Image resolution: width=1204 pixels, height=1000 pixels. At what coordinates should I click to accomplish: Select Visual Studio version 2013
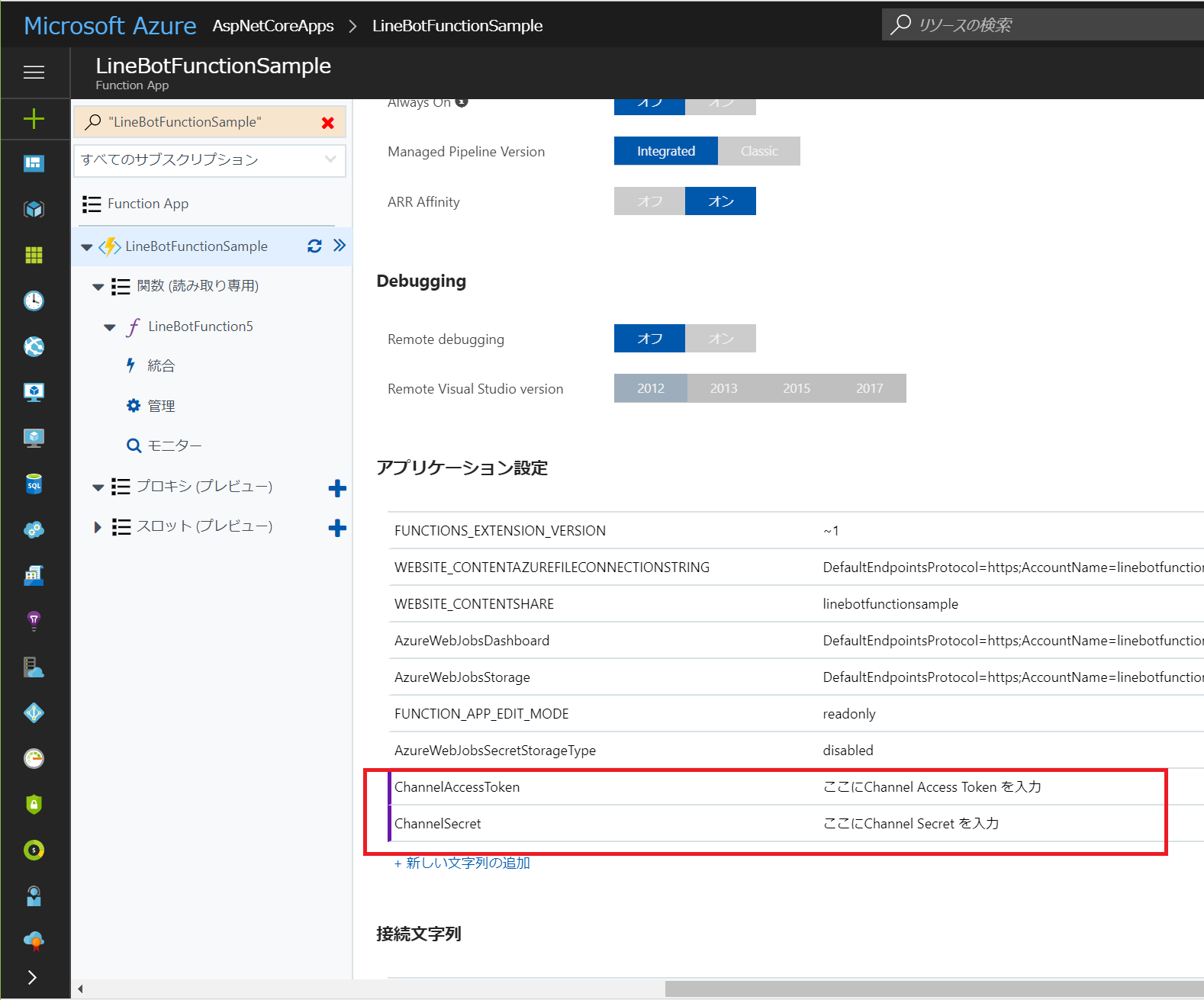[x=724, y=388]
